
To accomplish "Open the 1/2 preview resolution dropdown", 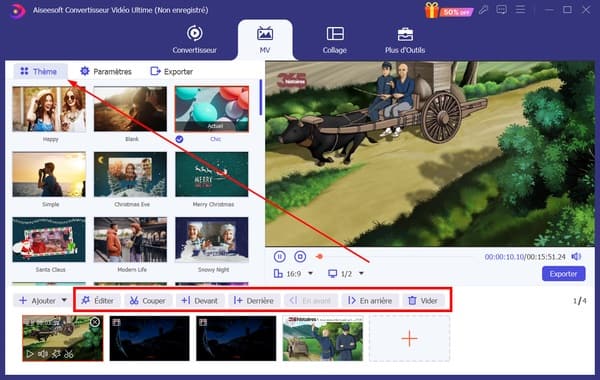I will (x=346, y=274).
